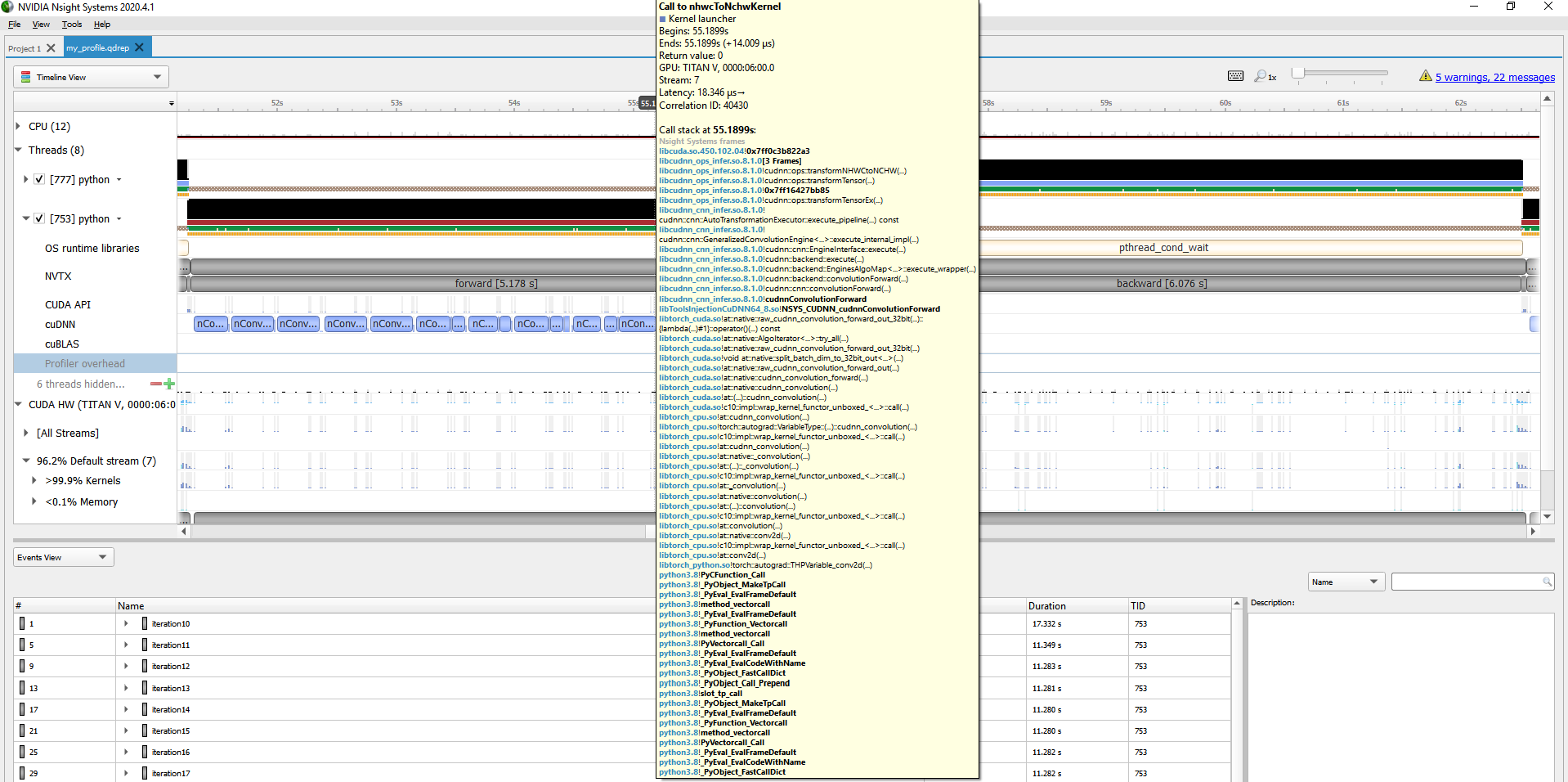The image size is (1568, 782).
Task: Click the timeline zoom slider handle
Action: [1297, 74]
